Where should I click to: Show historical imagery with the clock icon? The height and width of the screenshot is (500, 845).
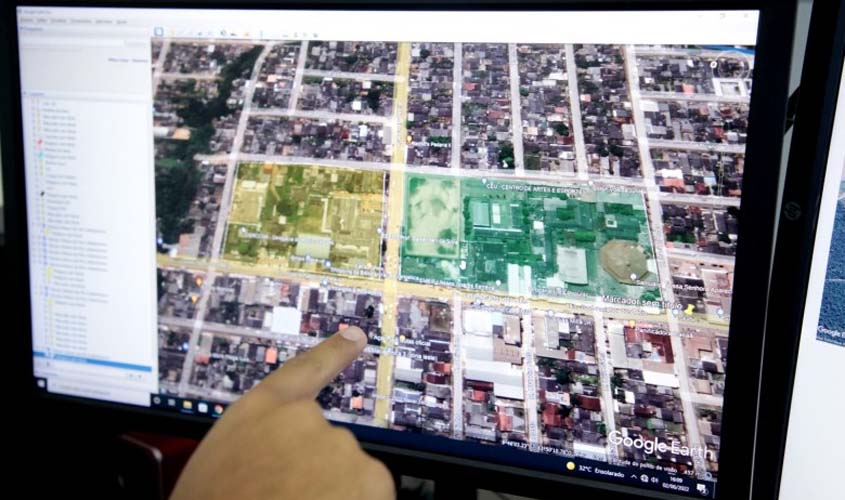[x=223, y=33]
